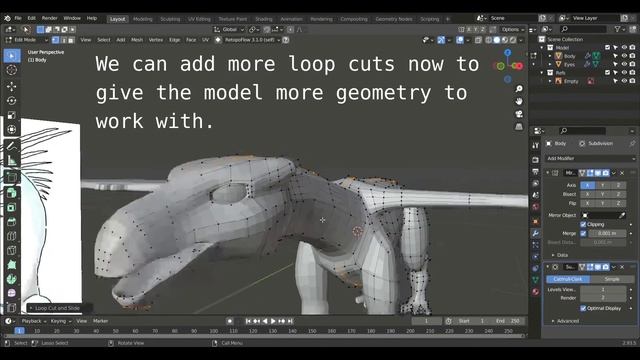This screenshot has height=360, width=640.
Task: Select the Loop Cut tool
Action: point(11,236)
